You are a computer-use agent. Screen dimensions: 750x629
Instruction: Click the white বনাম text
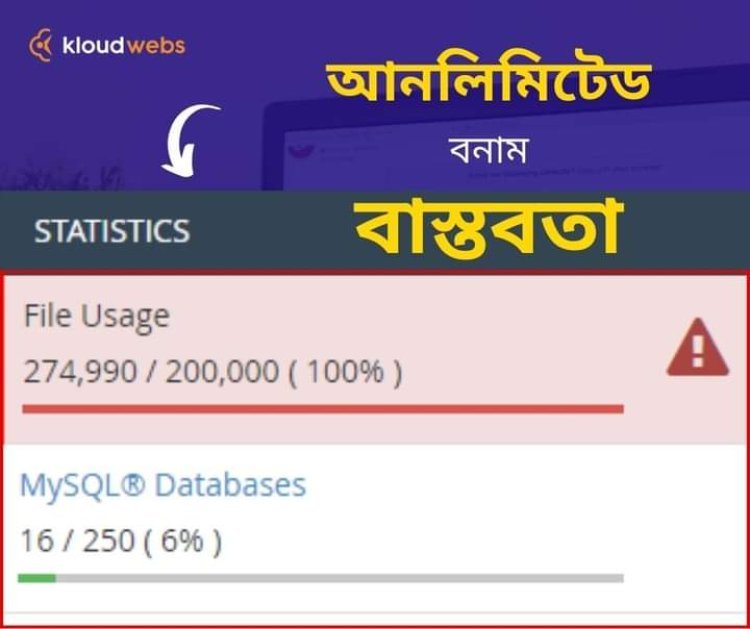pyautogui.click(x=488, y=152)
